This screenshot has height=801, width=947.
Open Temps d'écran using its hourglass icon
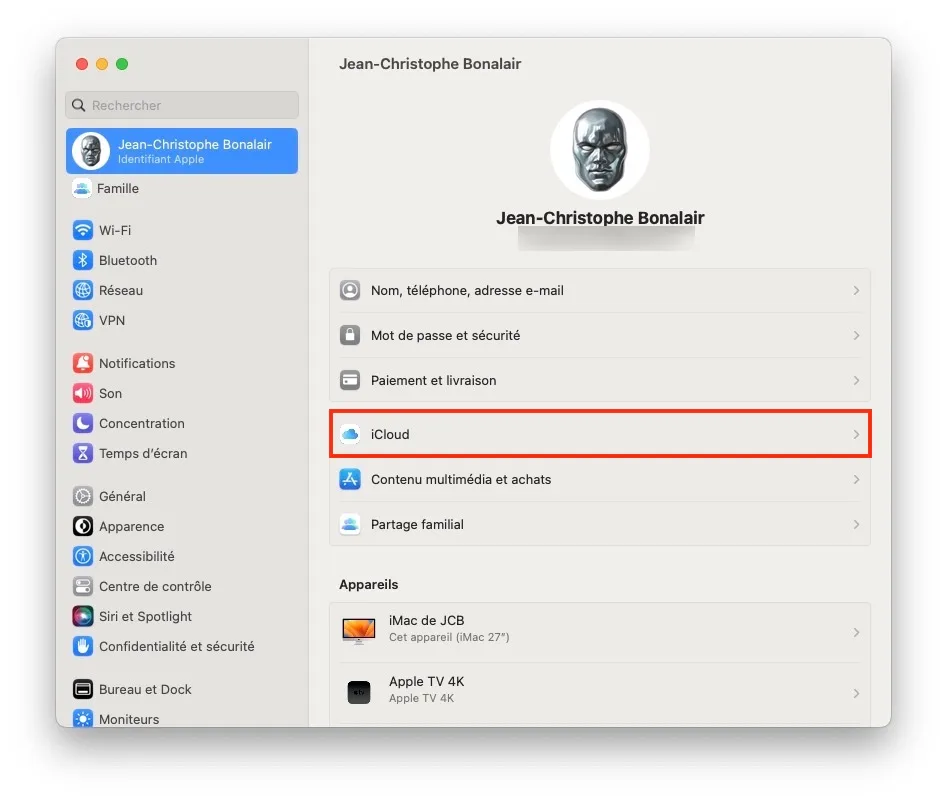click(x=81, y=453)
